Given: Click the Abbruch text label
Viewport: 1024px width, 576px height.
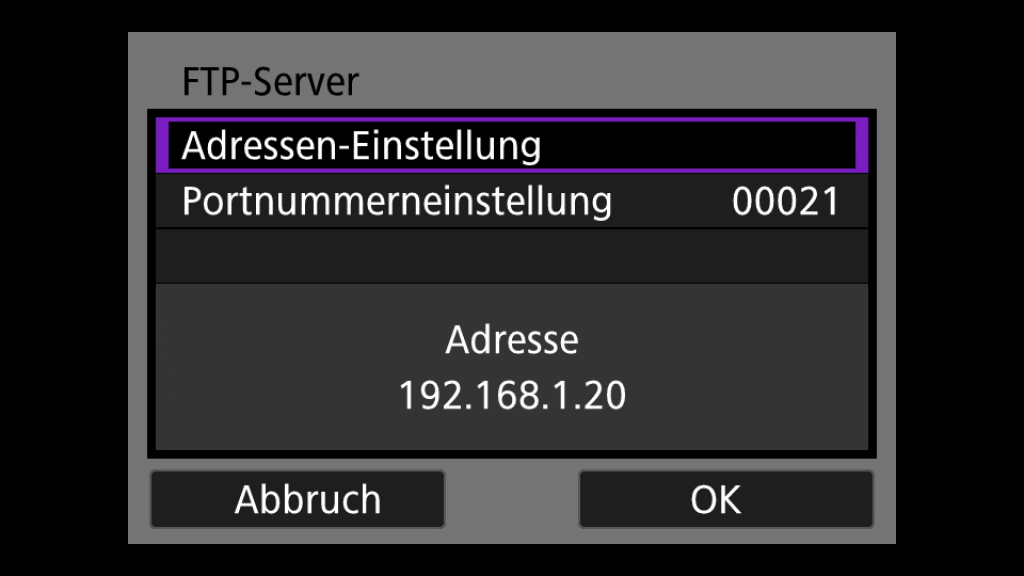Looking at the screenshot, I should (308, 500).
